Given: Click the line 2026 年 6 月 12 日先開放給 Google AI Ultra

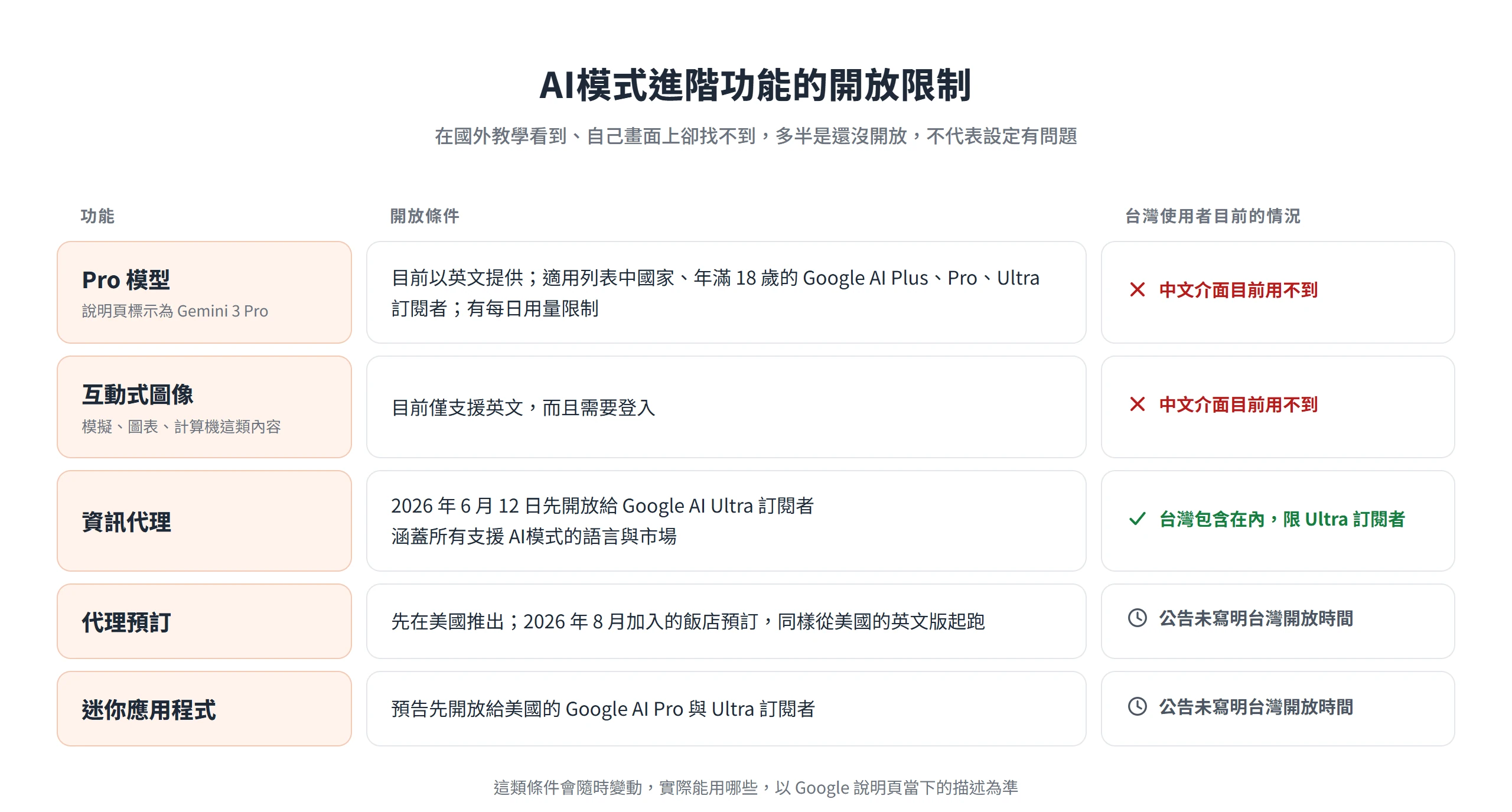Looking at the screenshot, I should [x=602, y=506].
